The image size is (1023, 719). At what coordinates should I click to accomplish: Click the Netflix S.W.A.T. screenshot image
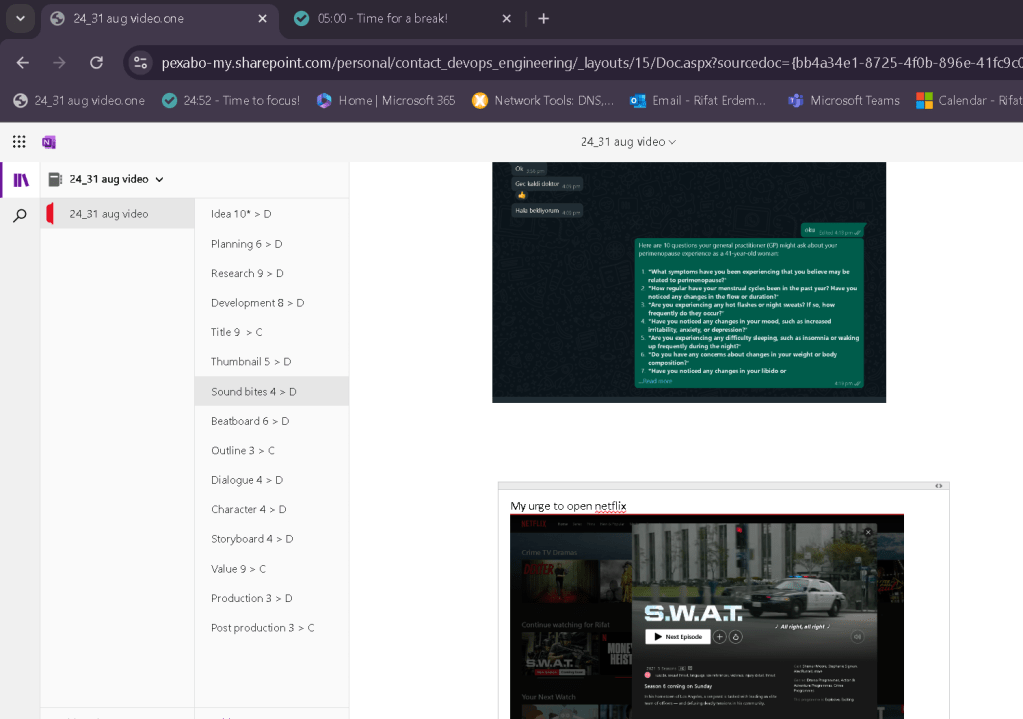click(x=707, y=617)
